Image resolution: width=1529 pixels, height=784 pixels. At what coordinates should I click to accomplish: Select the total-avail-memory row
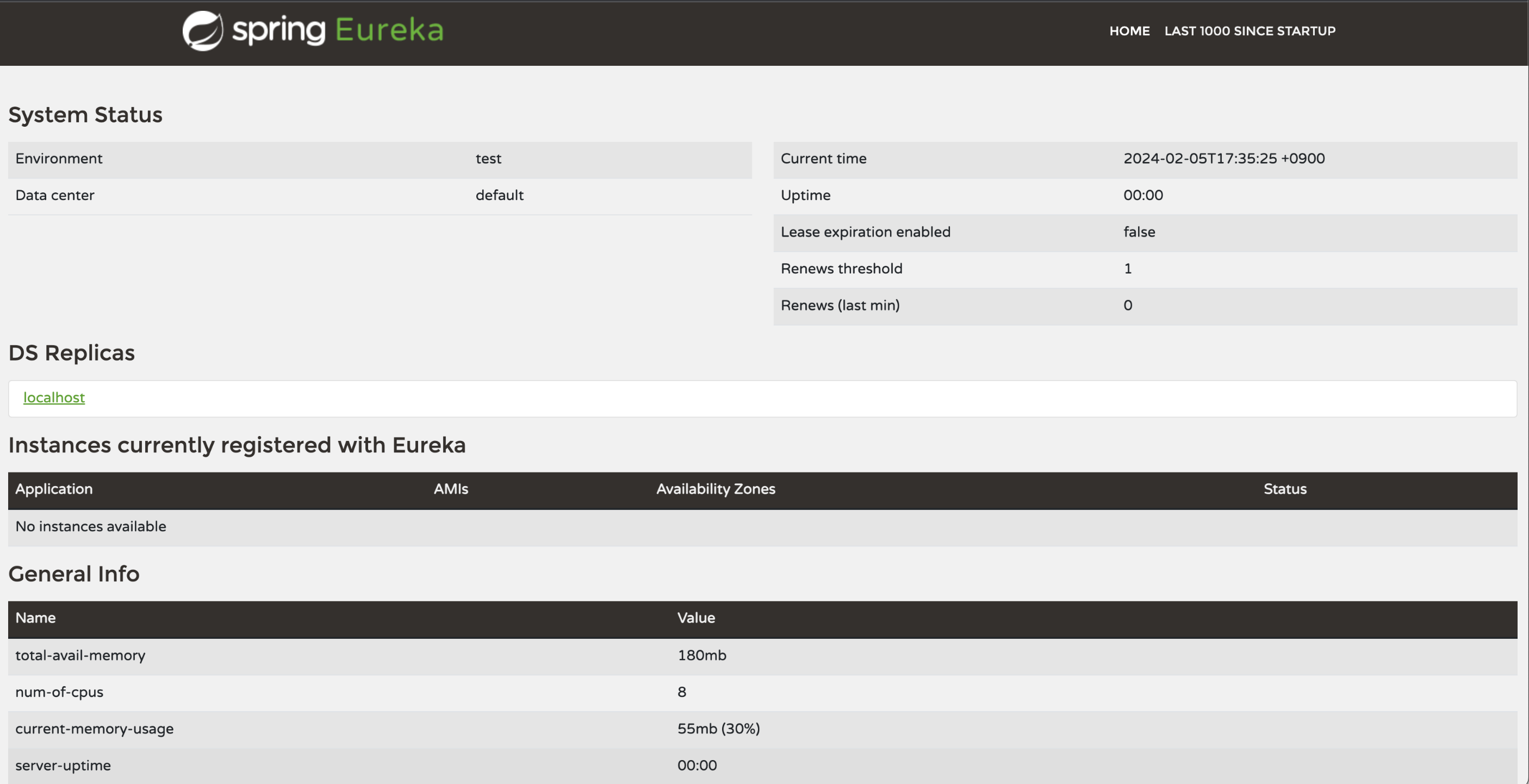coord(80,655)
